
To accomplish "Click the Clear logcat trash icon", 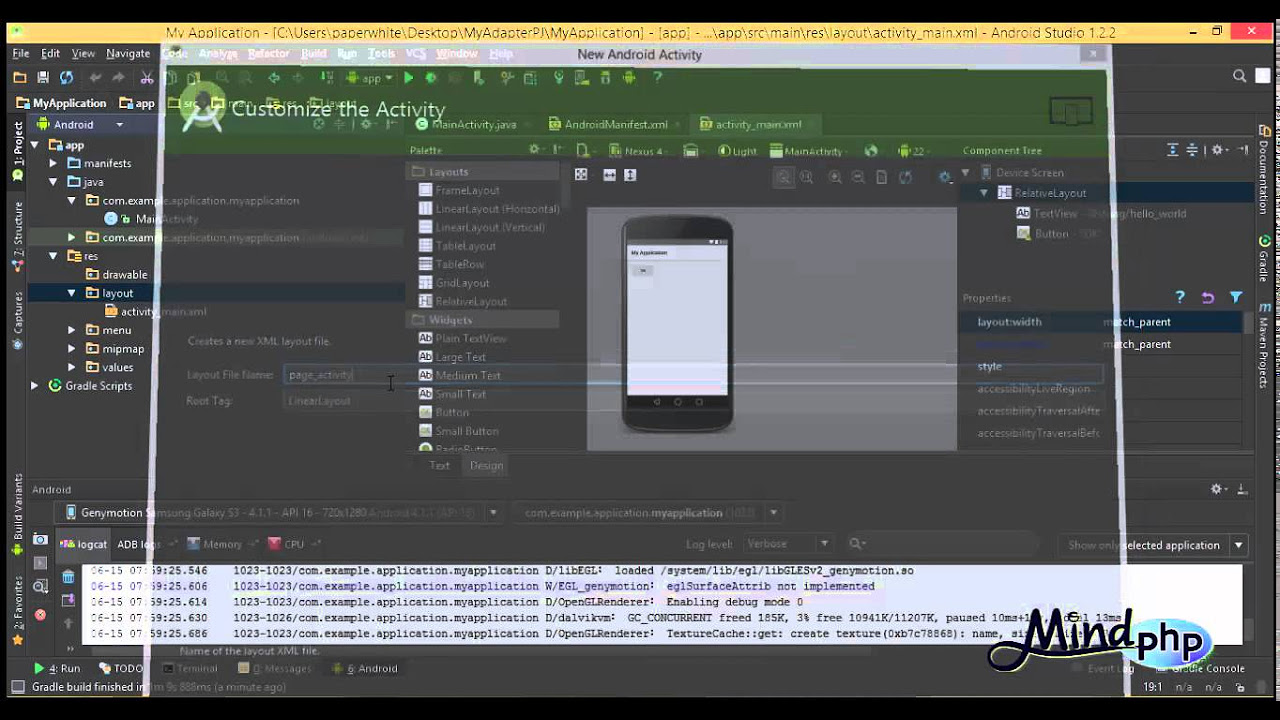I will (68, 577).
